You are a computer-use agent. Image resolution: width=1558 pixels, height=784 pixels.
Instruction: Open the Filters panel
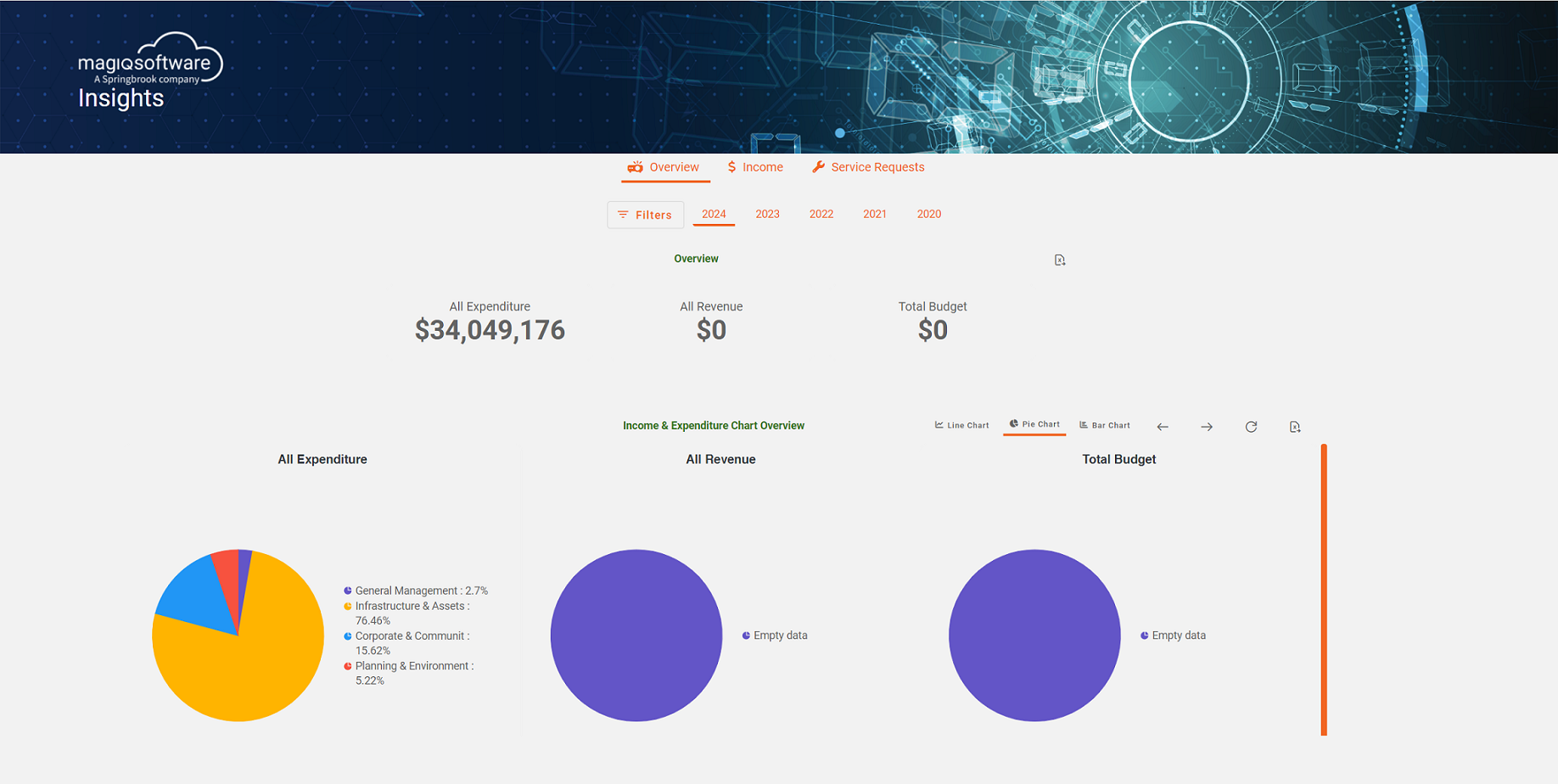coord(645,215)
